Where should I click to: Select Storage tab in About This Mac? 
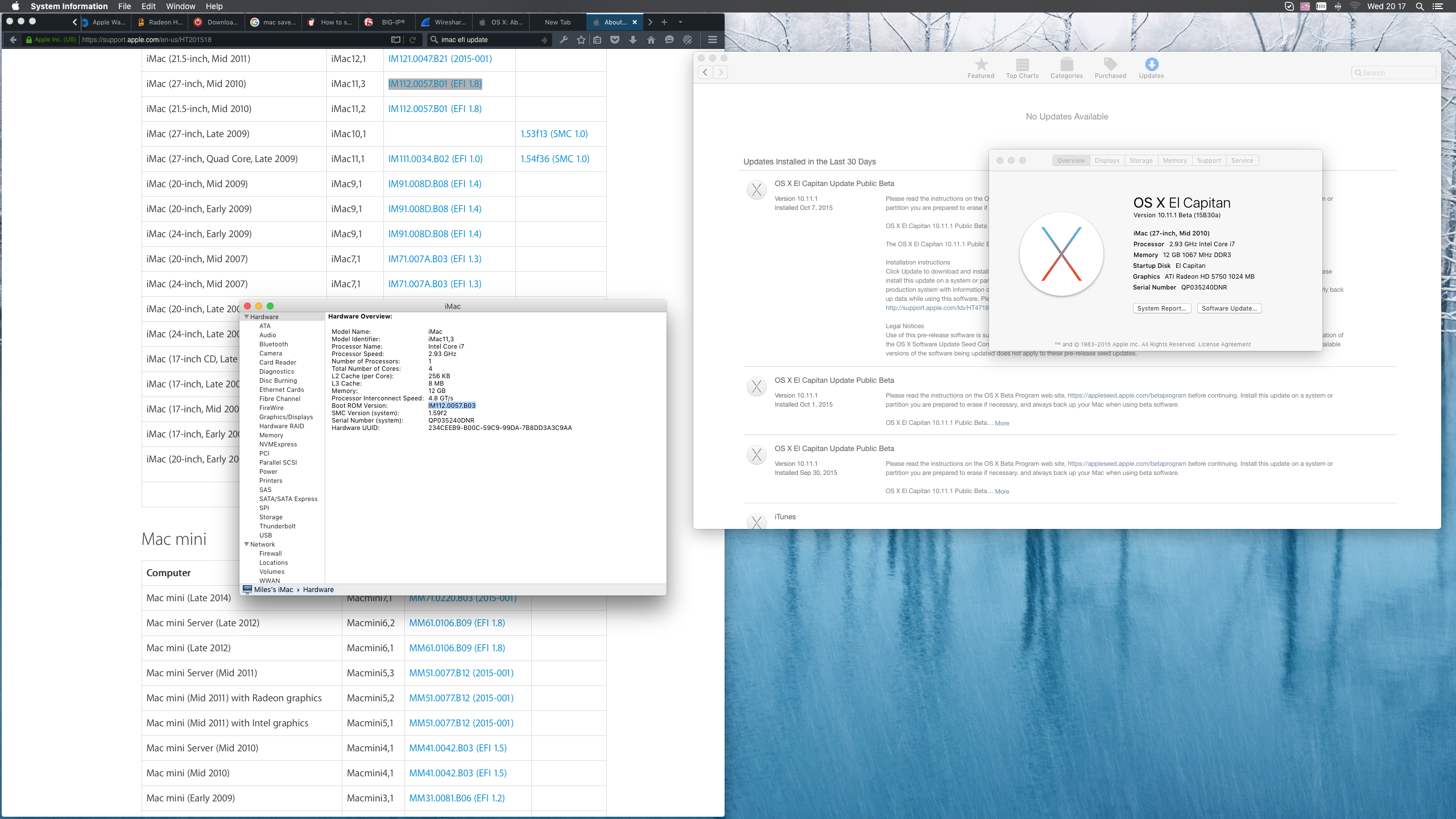point(1141,160)
